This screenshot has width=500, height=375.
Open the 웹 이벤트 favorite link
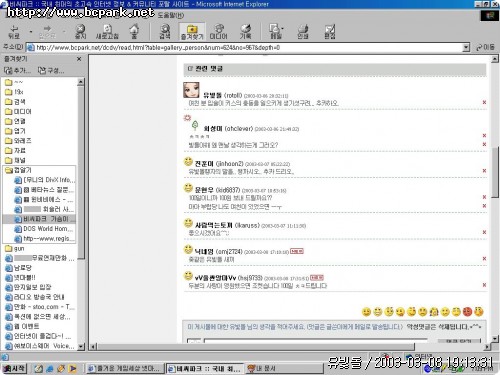pyautogui.click(x=22, y=326)
